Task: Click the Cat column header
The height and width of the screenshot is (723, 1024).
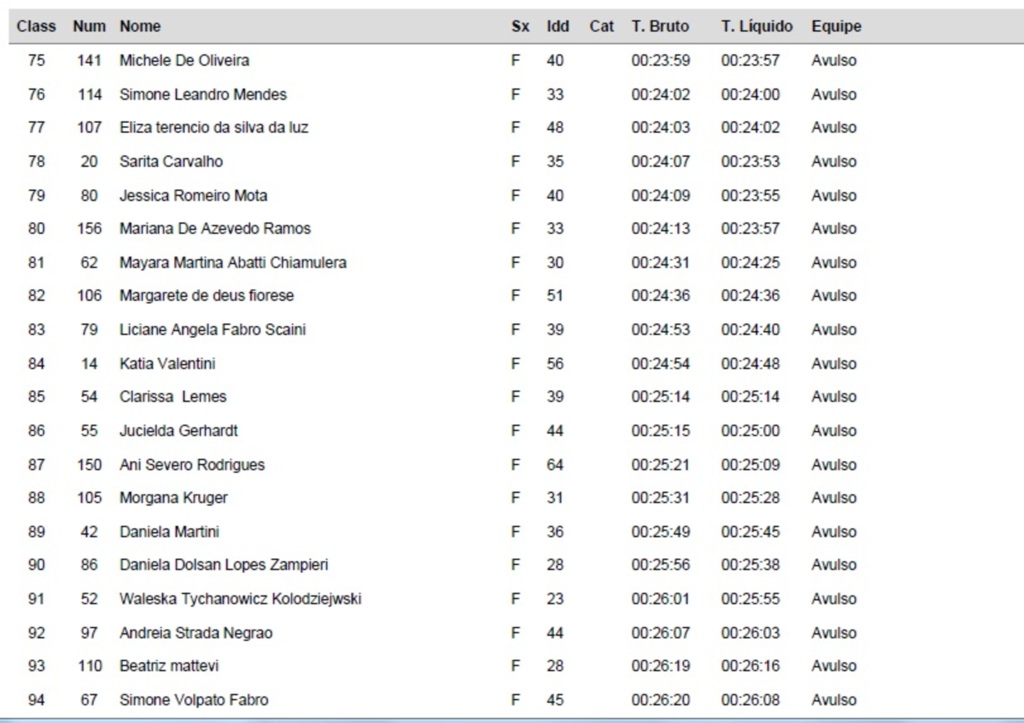Action: [602, 27]
